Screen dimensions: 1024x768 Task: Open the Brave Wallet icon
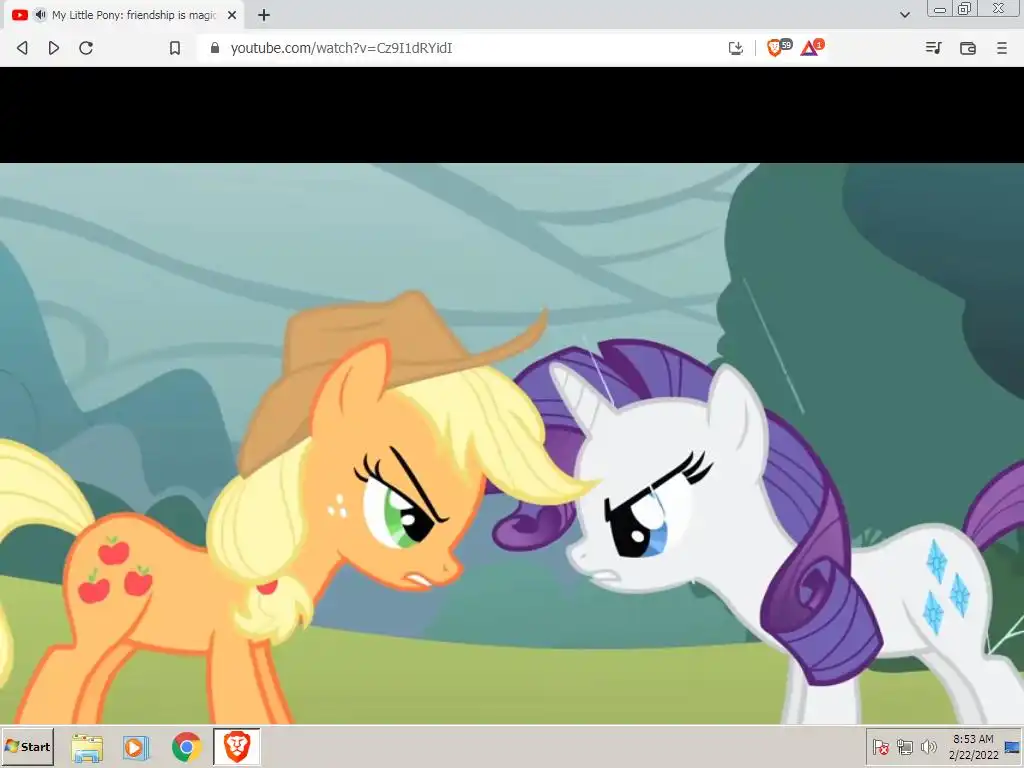[x=968, y=48]
